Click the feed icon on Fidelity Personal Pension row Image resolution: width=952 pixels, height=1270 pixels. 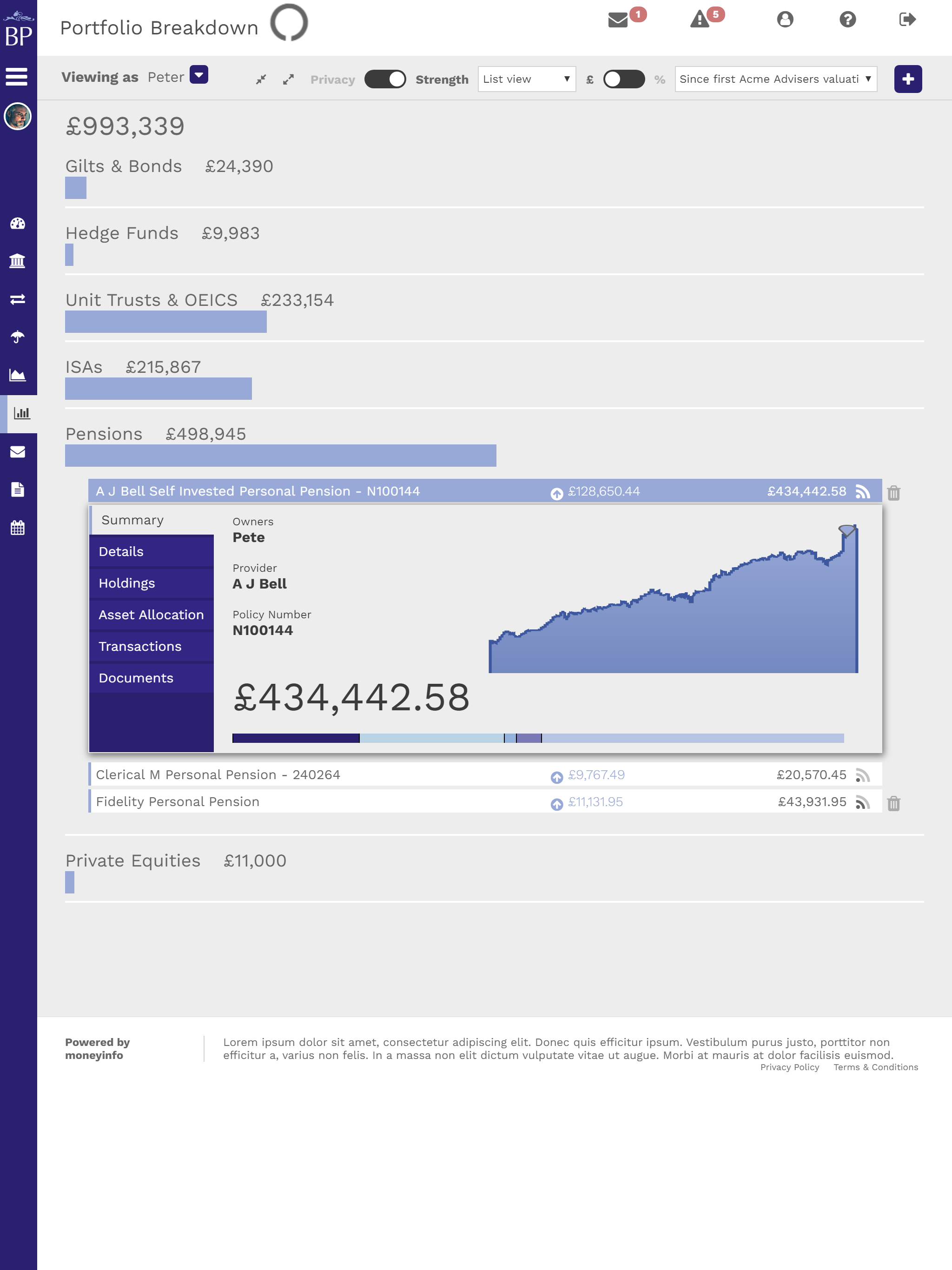[862, 803]
